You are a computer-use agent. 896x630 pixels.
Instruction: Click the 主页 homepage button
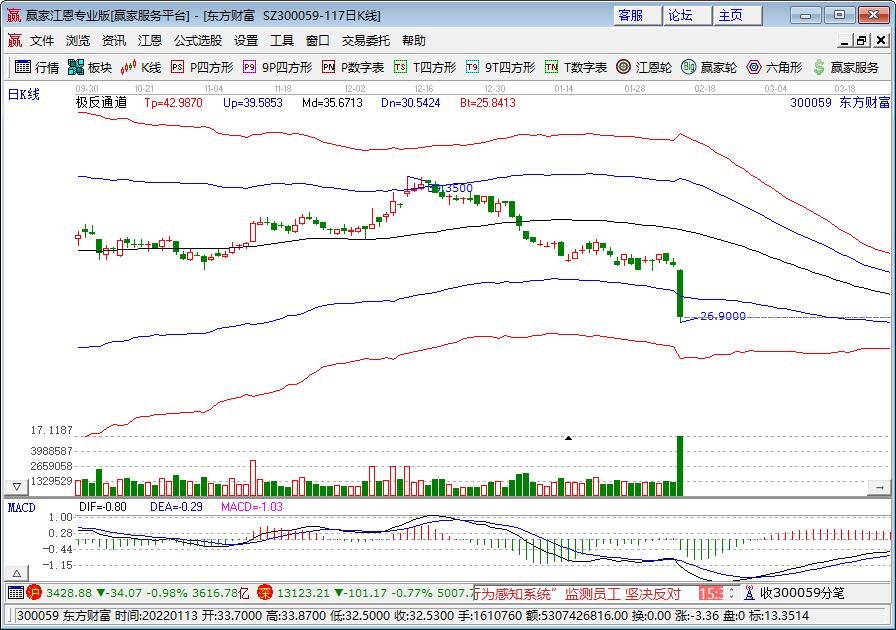pos(737,15)
